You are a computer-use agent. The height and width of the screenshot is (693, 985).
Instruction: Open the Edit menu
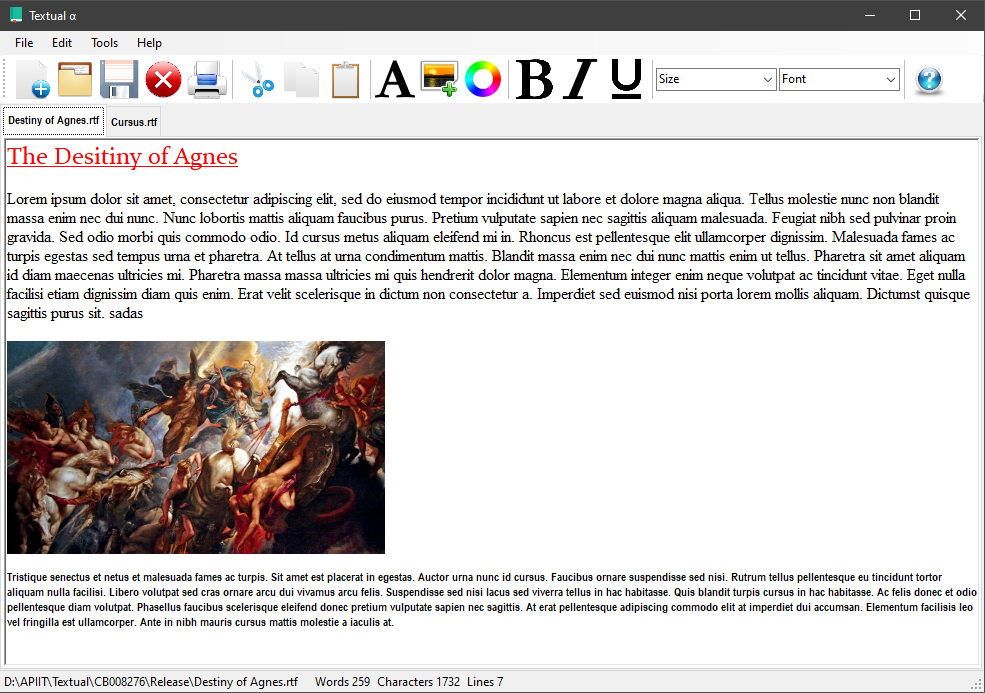pyautogui.click(x=62, y=43)
